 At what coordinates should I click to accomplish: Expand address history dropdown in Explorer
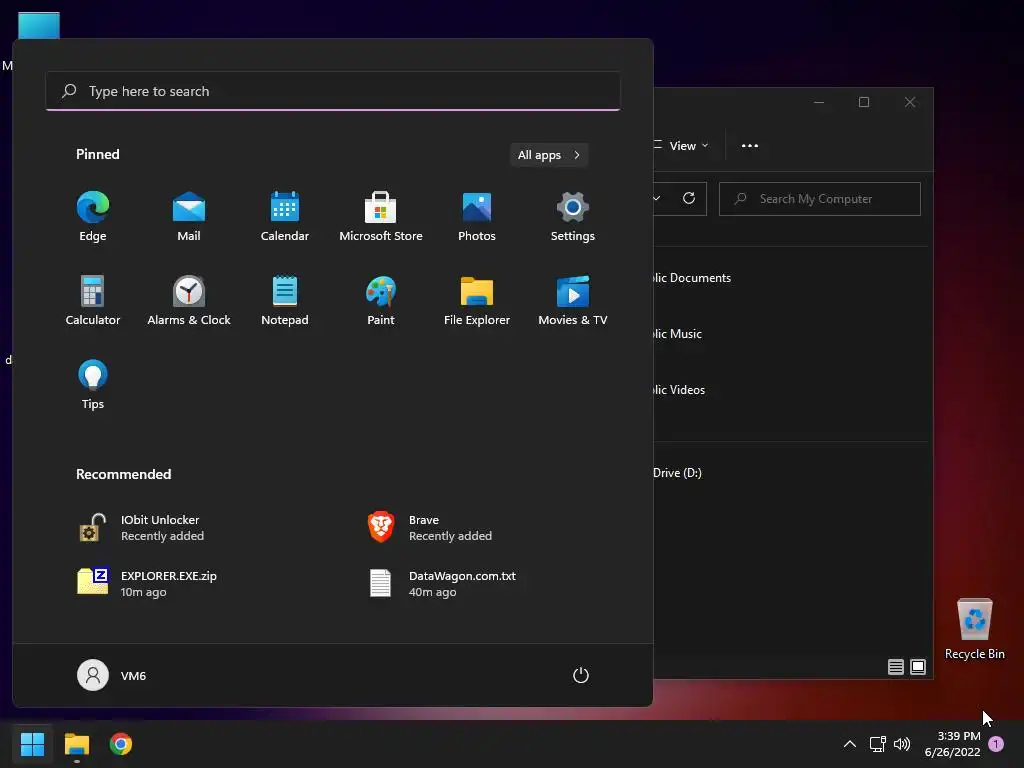(657, 199)
